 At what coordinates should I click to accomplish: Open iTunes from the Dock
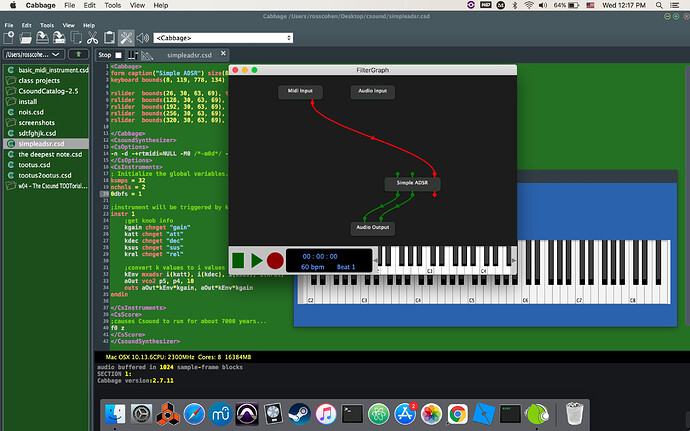326,414
